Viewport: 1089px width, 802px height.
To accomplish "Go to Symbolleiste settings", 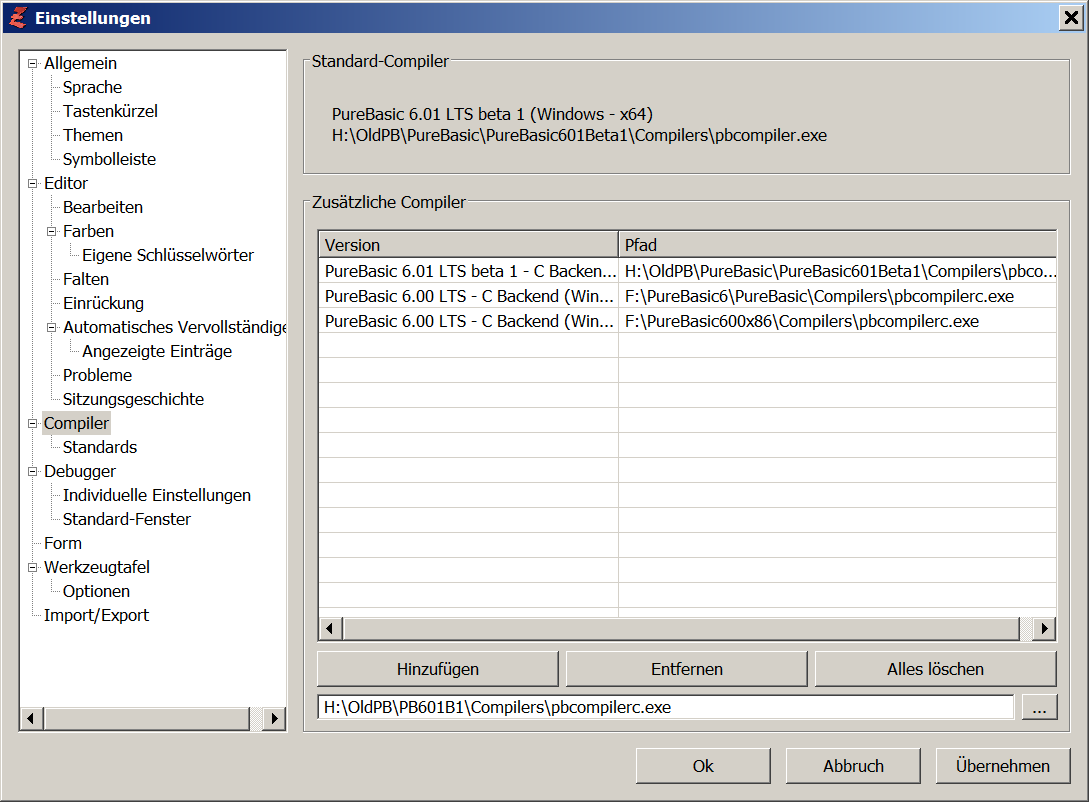I will 109,159.
